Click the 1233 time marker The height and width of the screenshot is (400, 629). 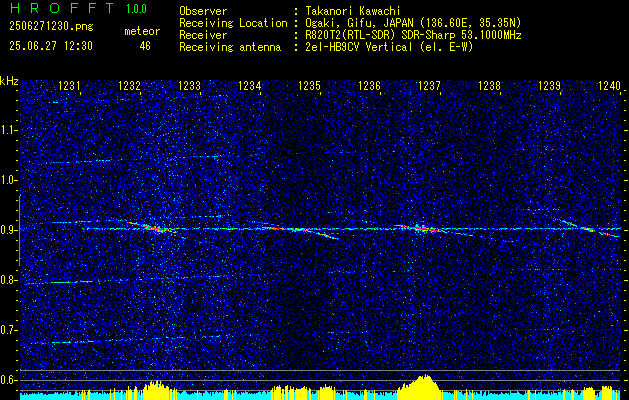point(189,85)
